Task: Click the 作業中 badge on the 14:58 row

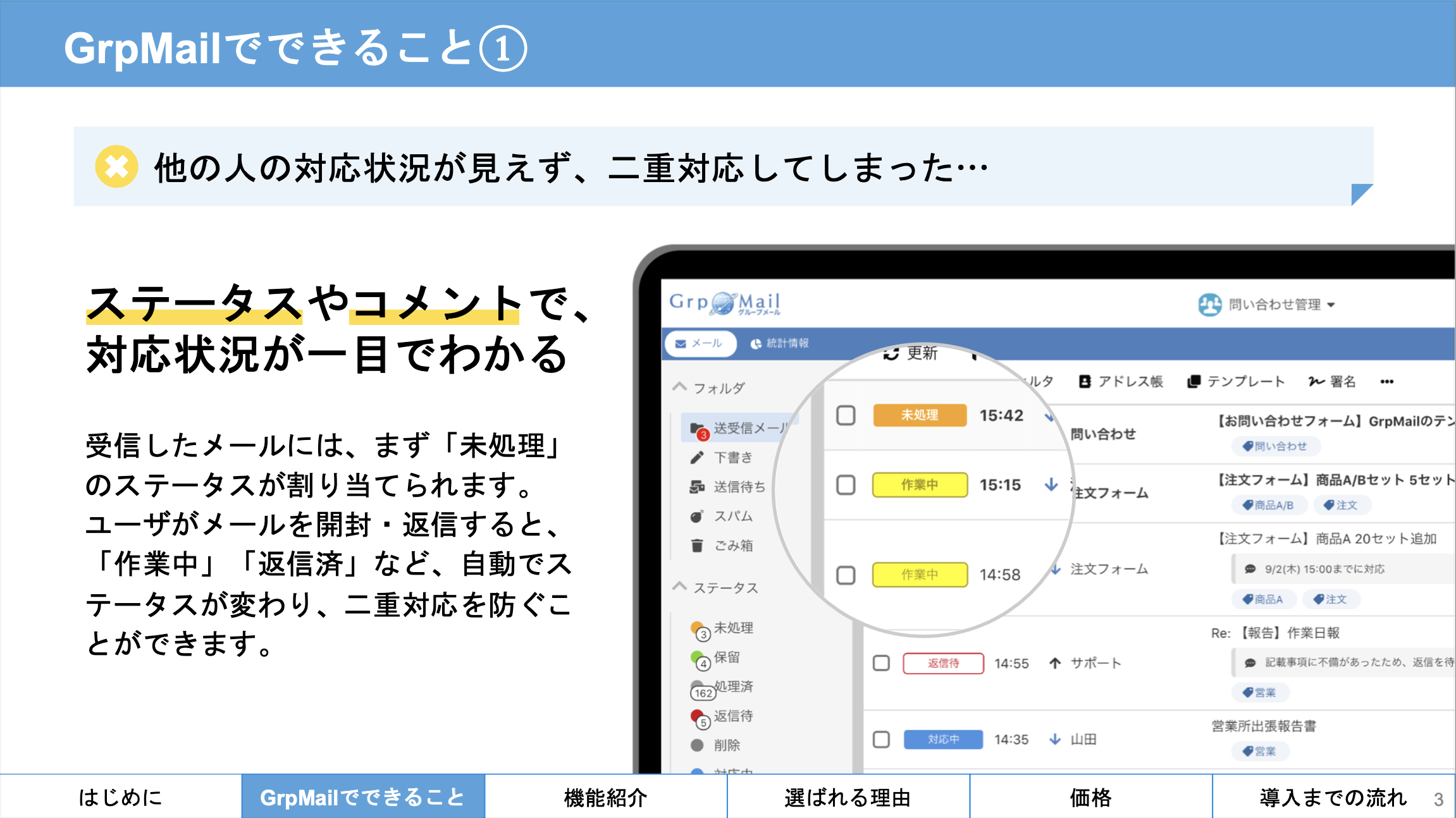Action: (920, 575)
